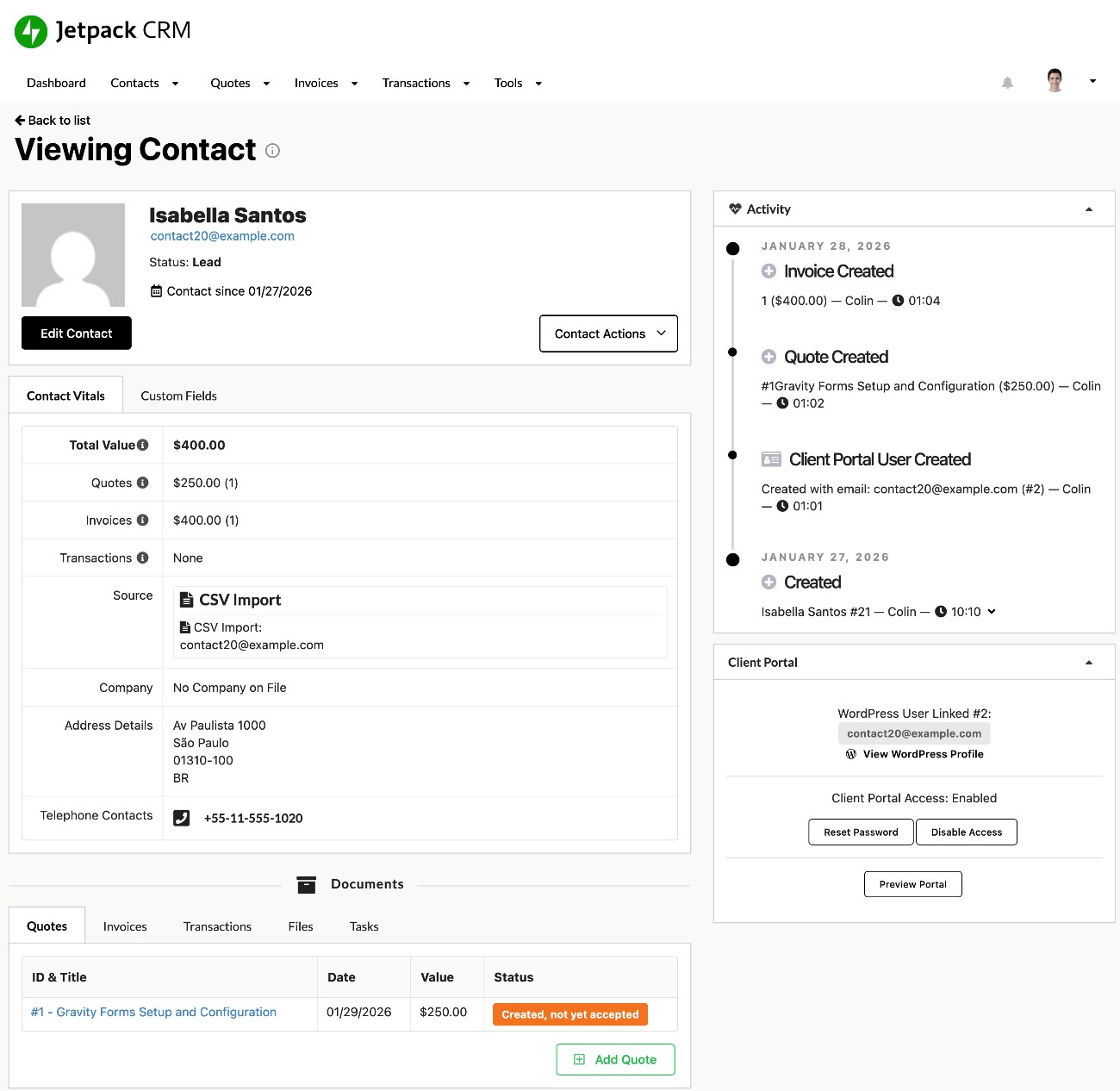Expand the Created activity entry caret
Image resolution: width=1120 pixels, height=1091 pixels.
[x=992, y=612]
